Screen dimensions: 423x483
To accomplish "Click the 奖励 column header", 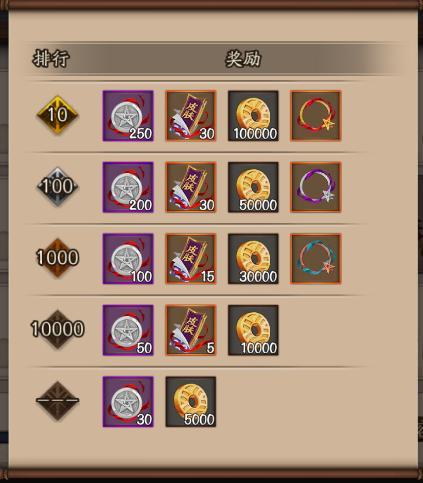I will [243, 59].
